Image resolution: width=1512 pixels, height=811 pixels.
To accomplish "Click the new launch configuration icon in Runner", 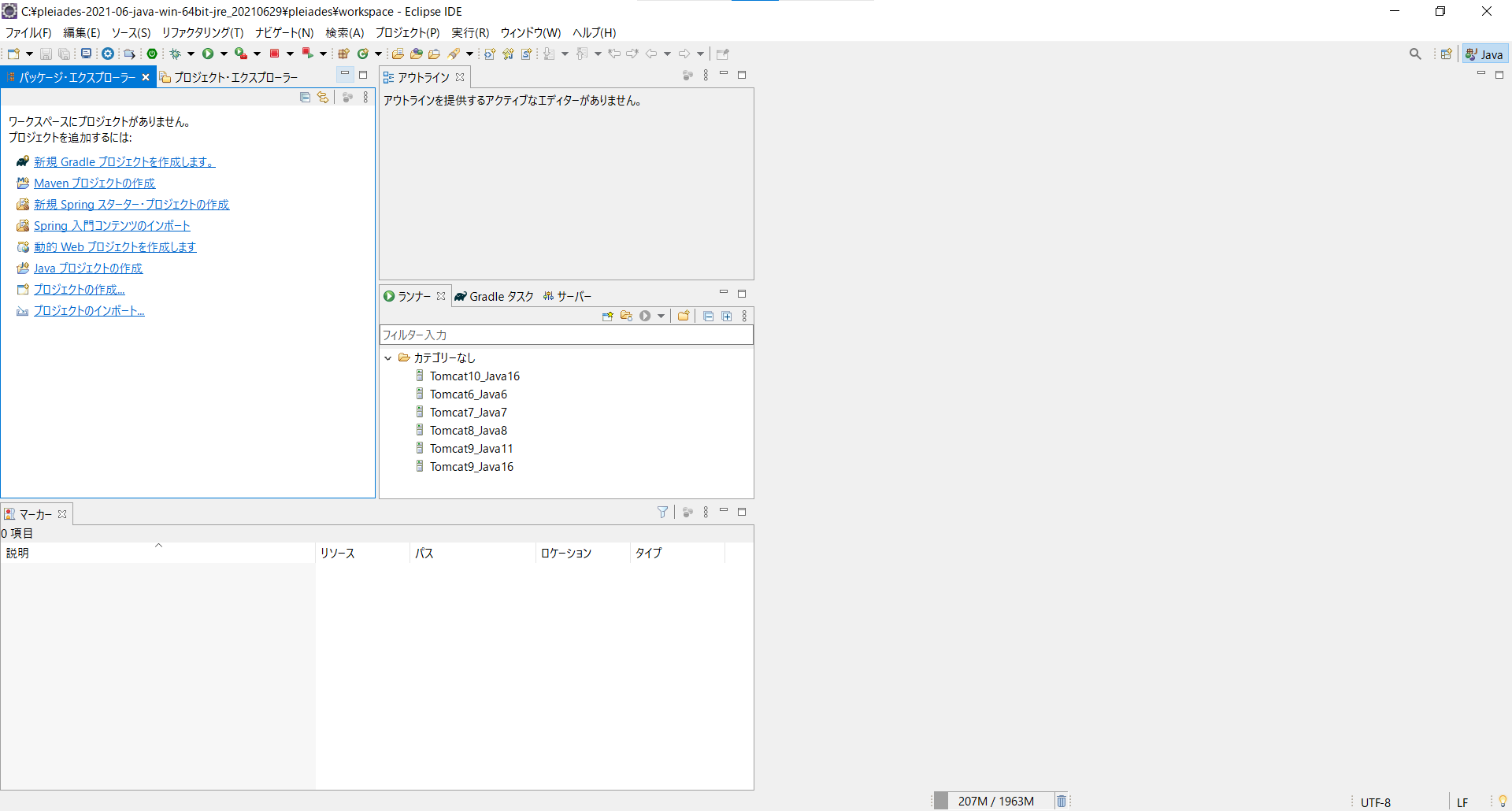I will 607,316.
